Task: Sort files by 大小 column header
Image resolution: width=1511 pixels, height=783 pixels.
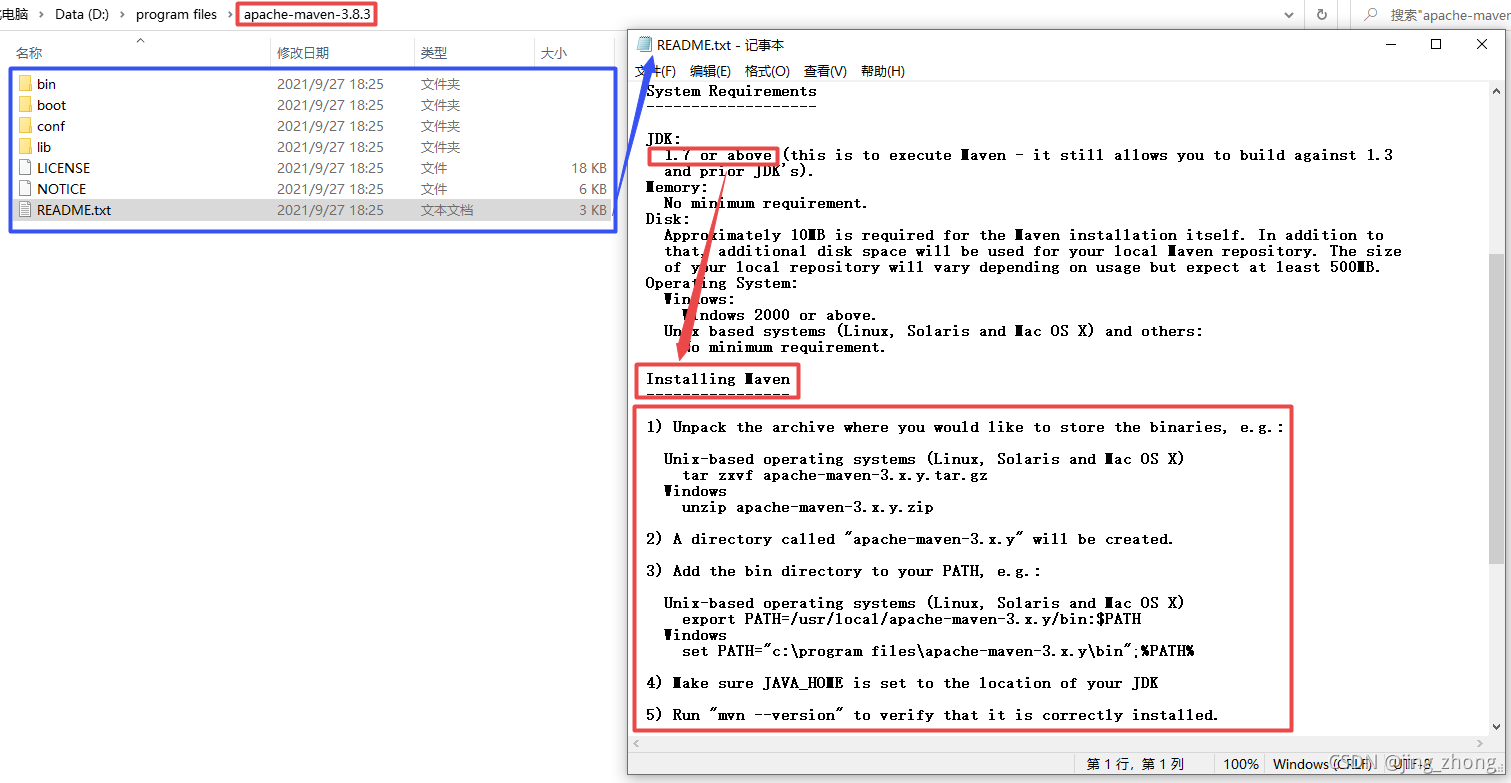Action: click(x=553, y=53)
